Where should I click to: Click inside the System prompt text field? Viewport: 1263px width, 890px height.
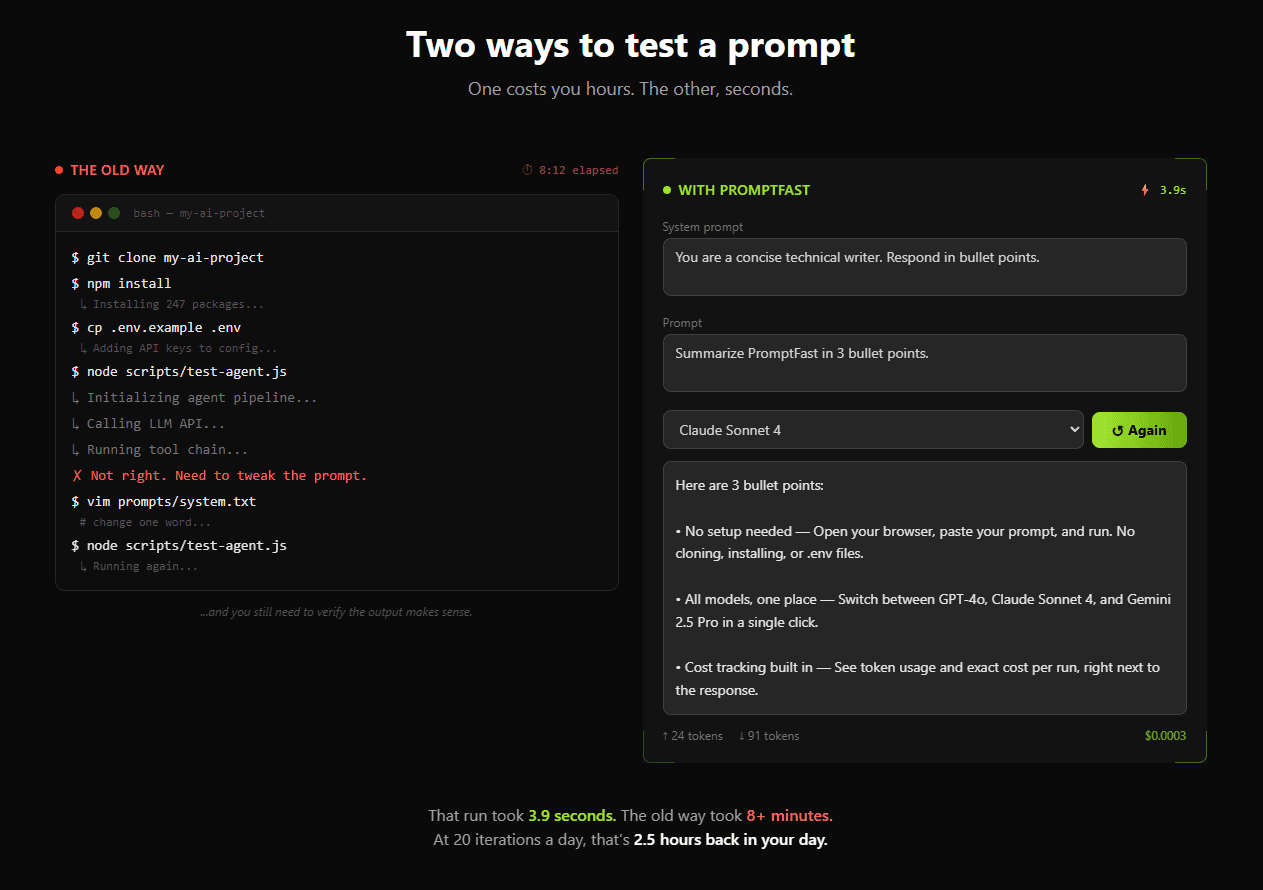924,266
